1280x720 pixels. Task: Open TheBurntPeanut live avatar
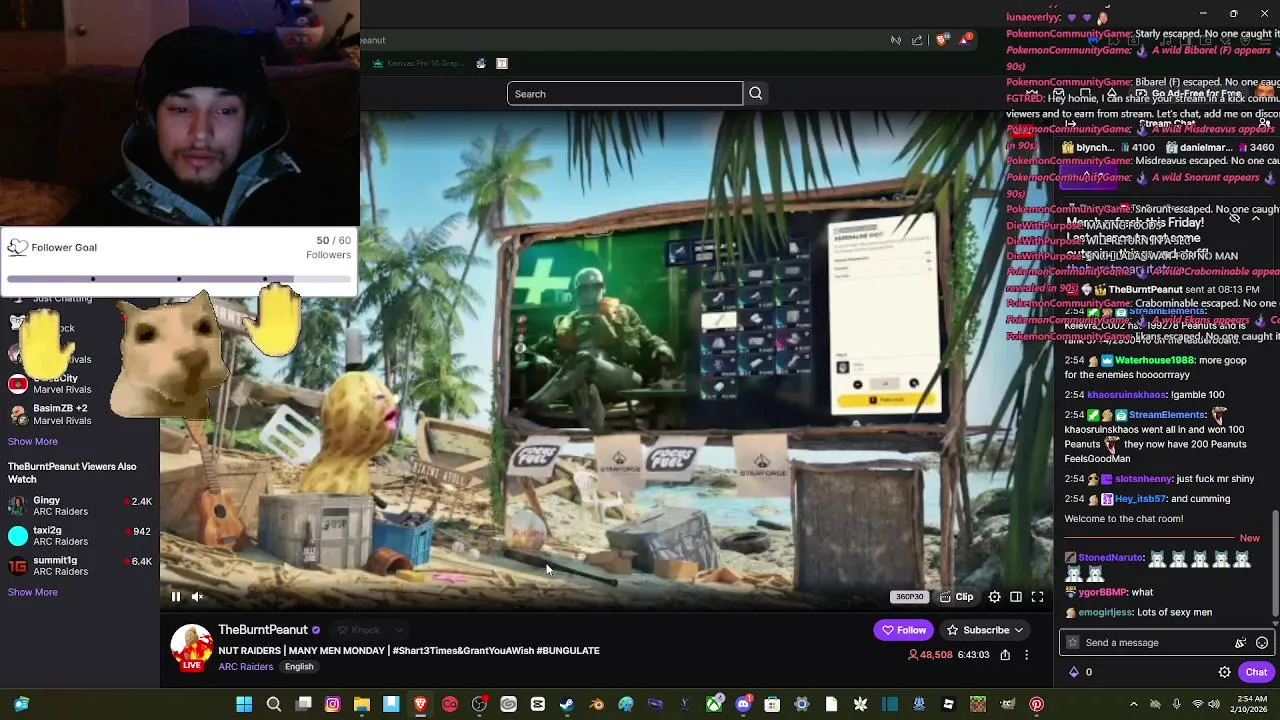pyautogui.click(x=191, y=647)
